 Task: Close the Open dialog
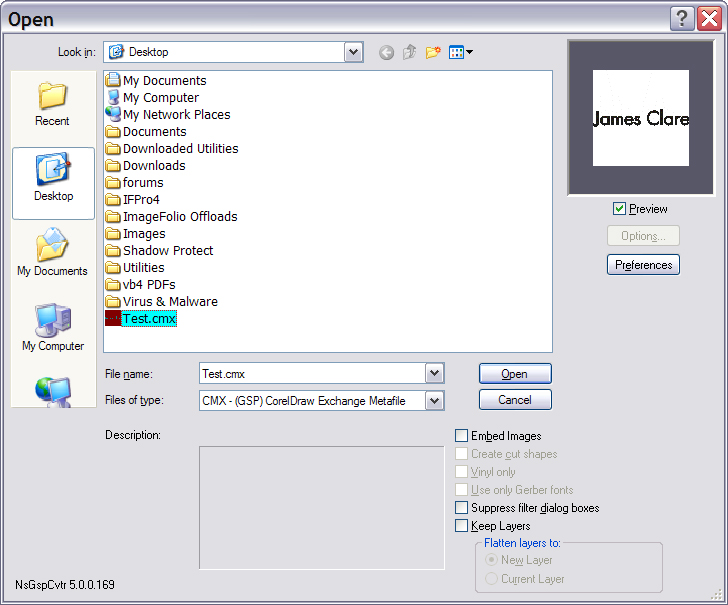709,19
